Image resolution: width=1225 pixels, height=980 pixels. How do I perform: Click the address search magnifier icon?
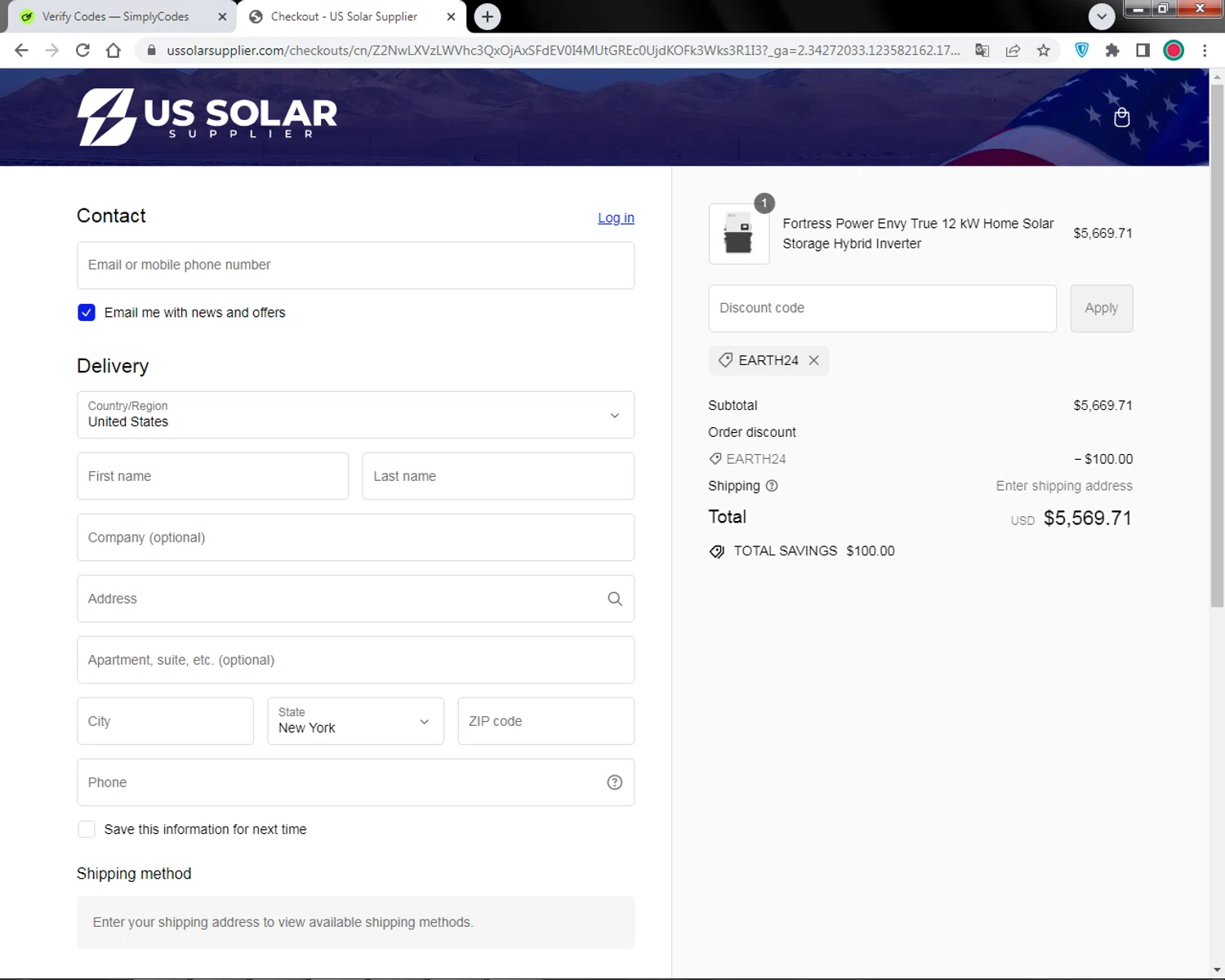(615, 599)
